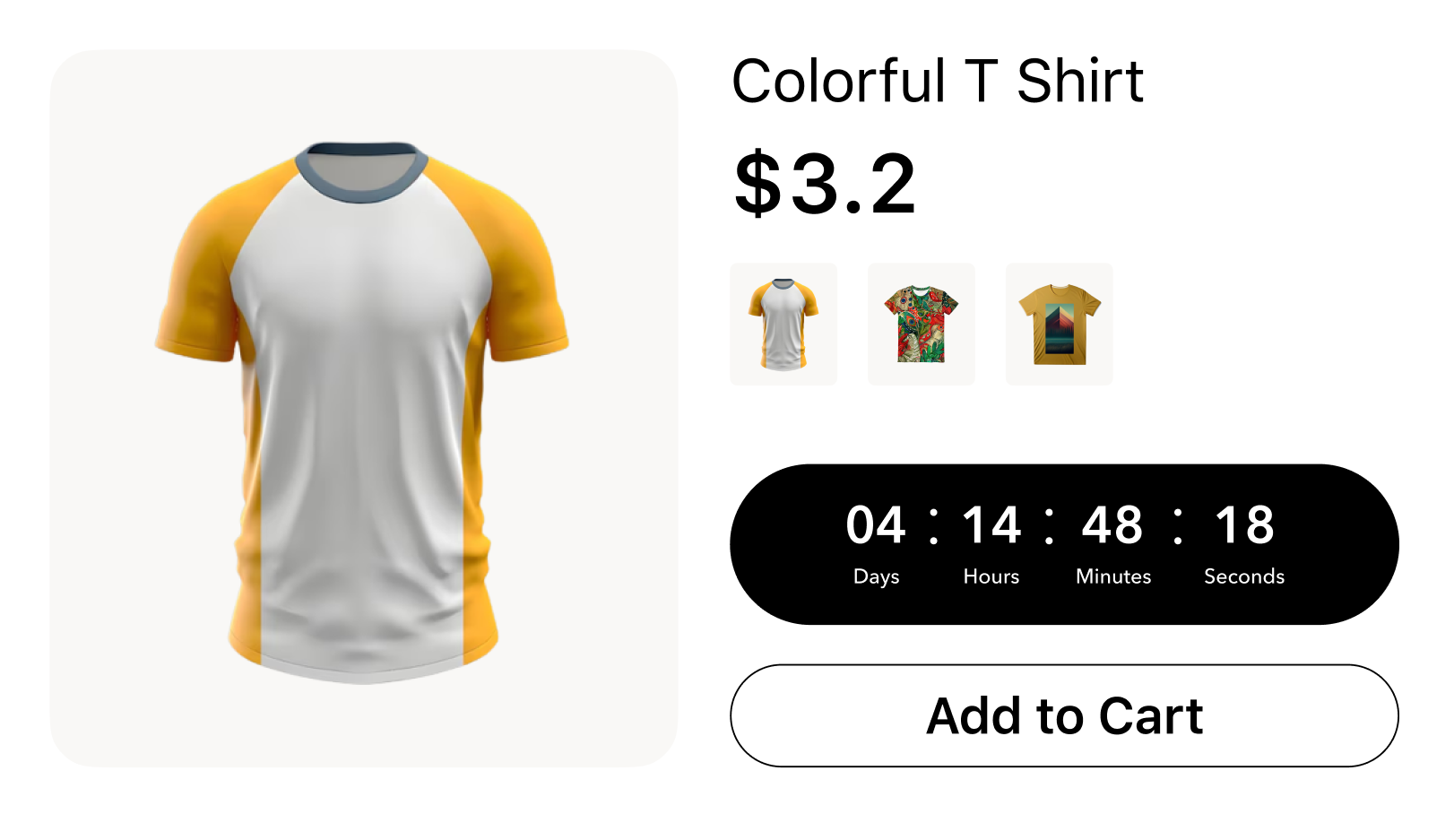Click the colon between 48 and 18

[1178, 526]
